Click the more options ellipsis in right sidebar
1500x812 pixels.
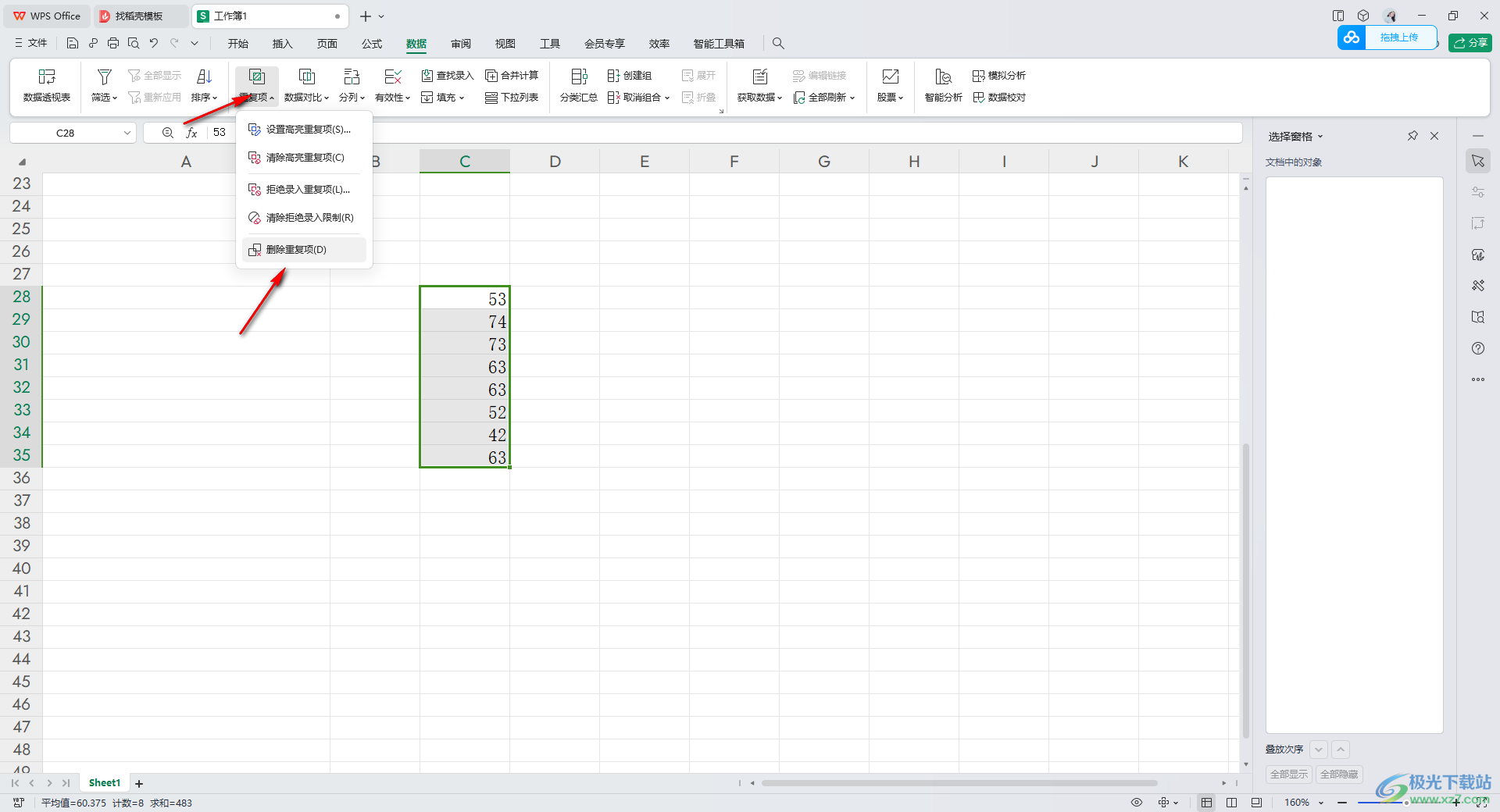click(1478, 379)
